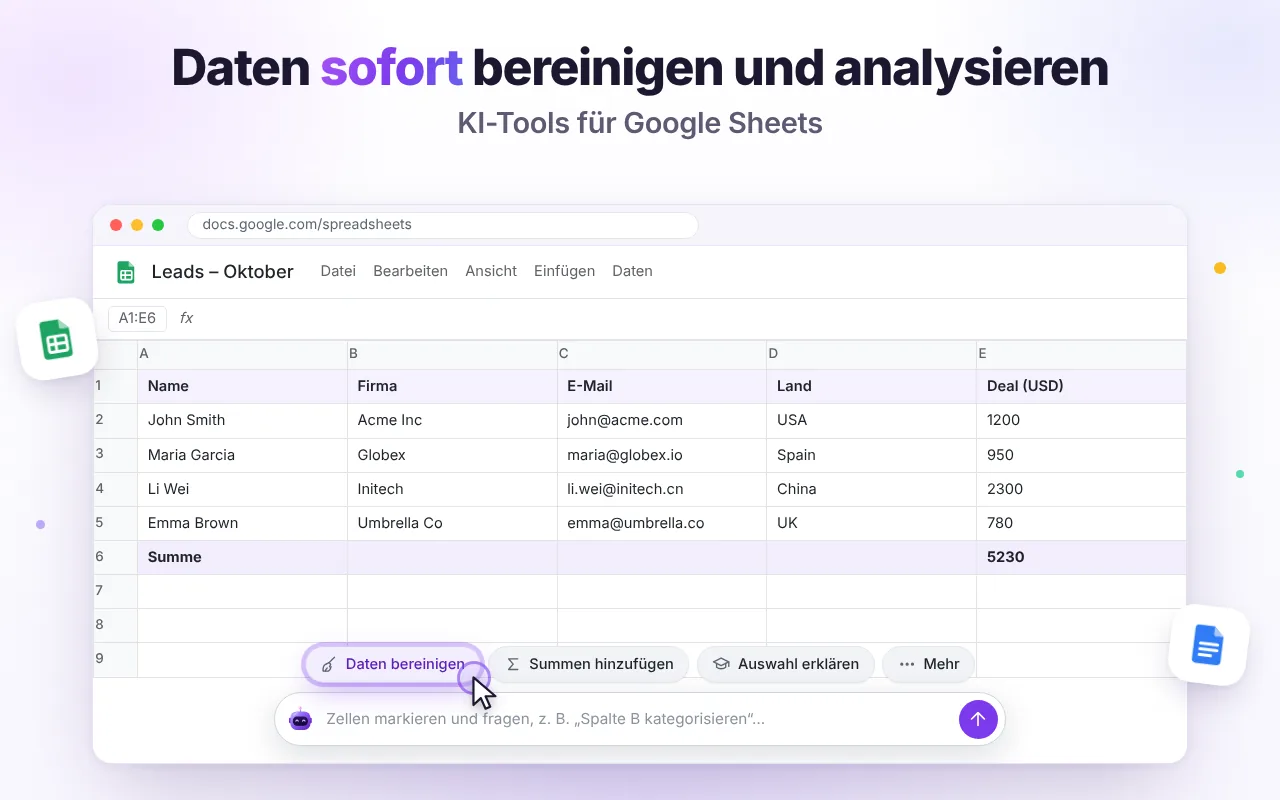Select row 8 header
1280x800 pixels.
pyautogui.click(x=116, y=625)
